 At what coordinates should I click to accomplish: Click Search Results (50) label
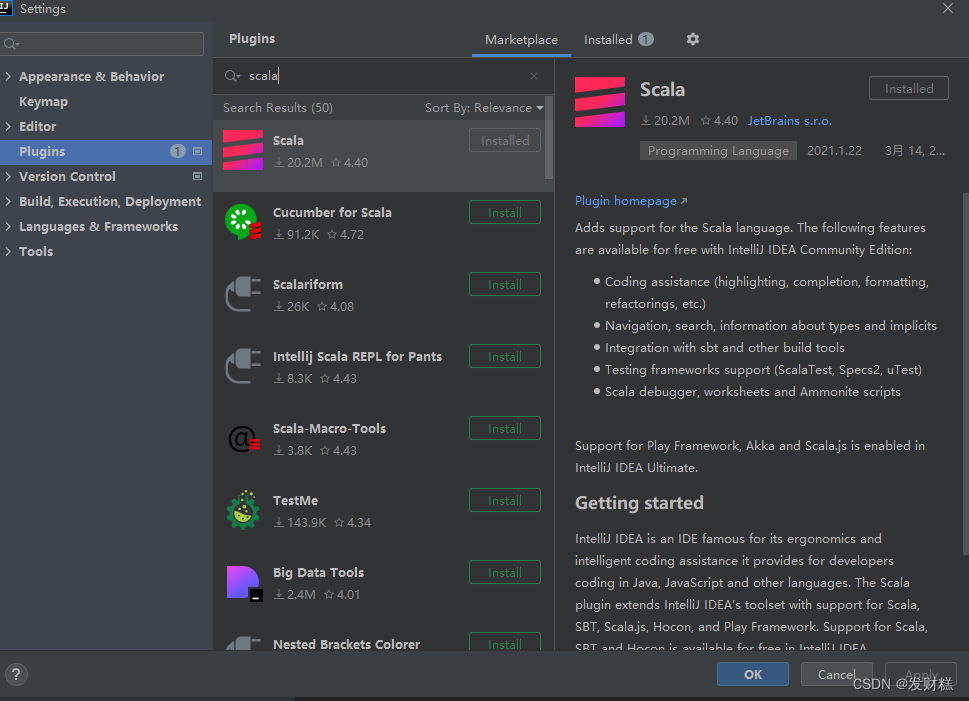click(277, 108)
